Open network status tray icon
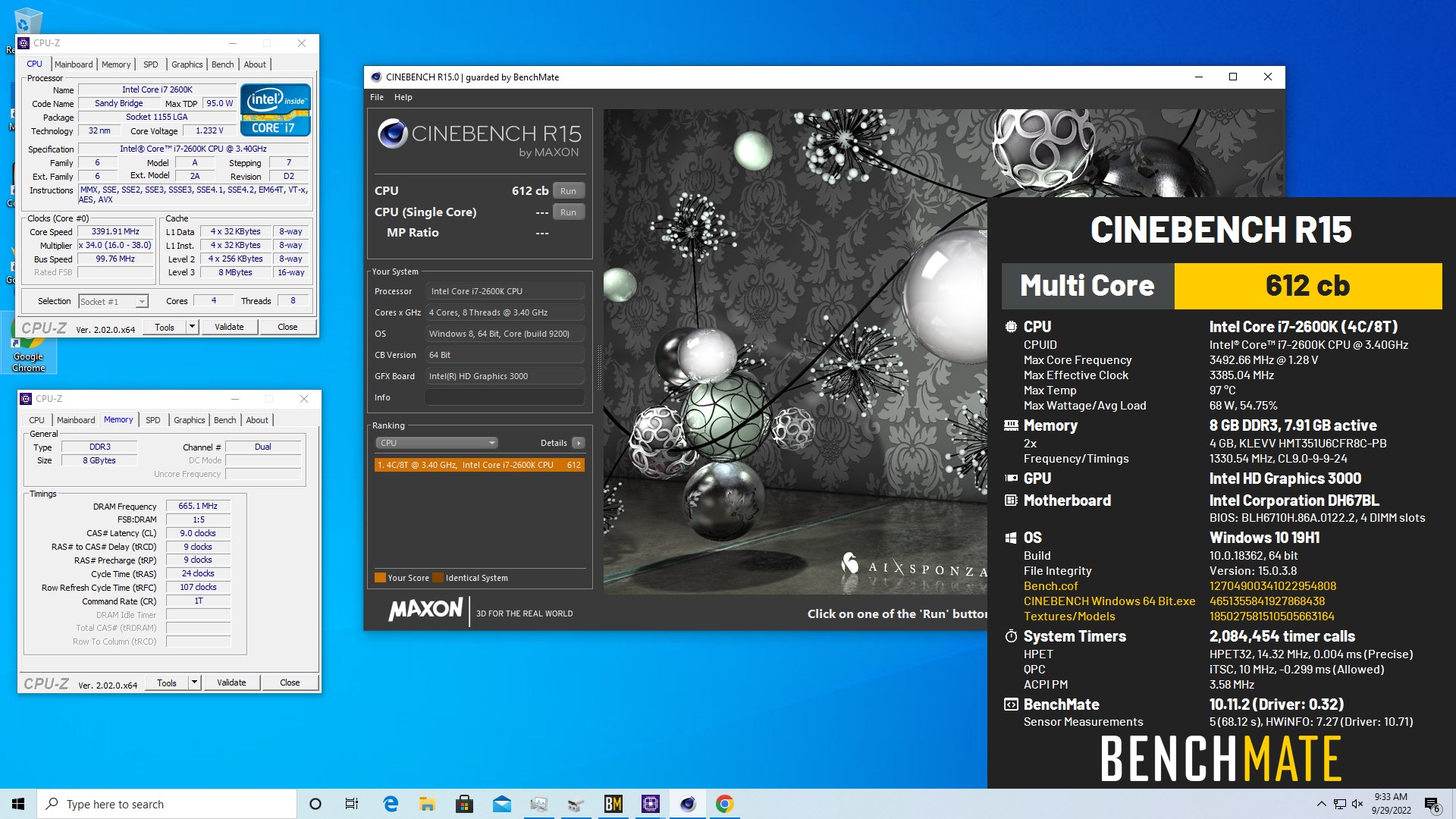This screenshot has height=819, width=1456. coord(1340,804)
